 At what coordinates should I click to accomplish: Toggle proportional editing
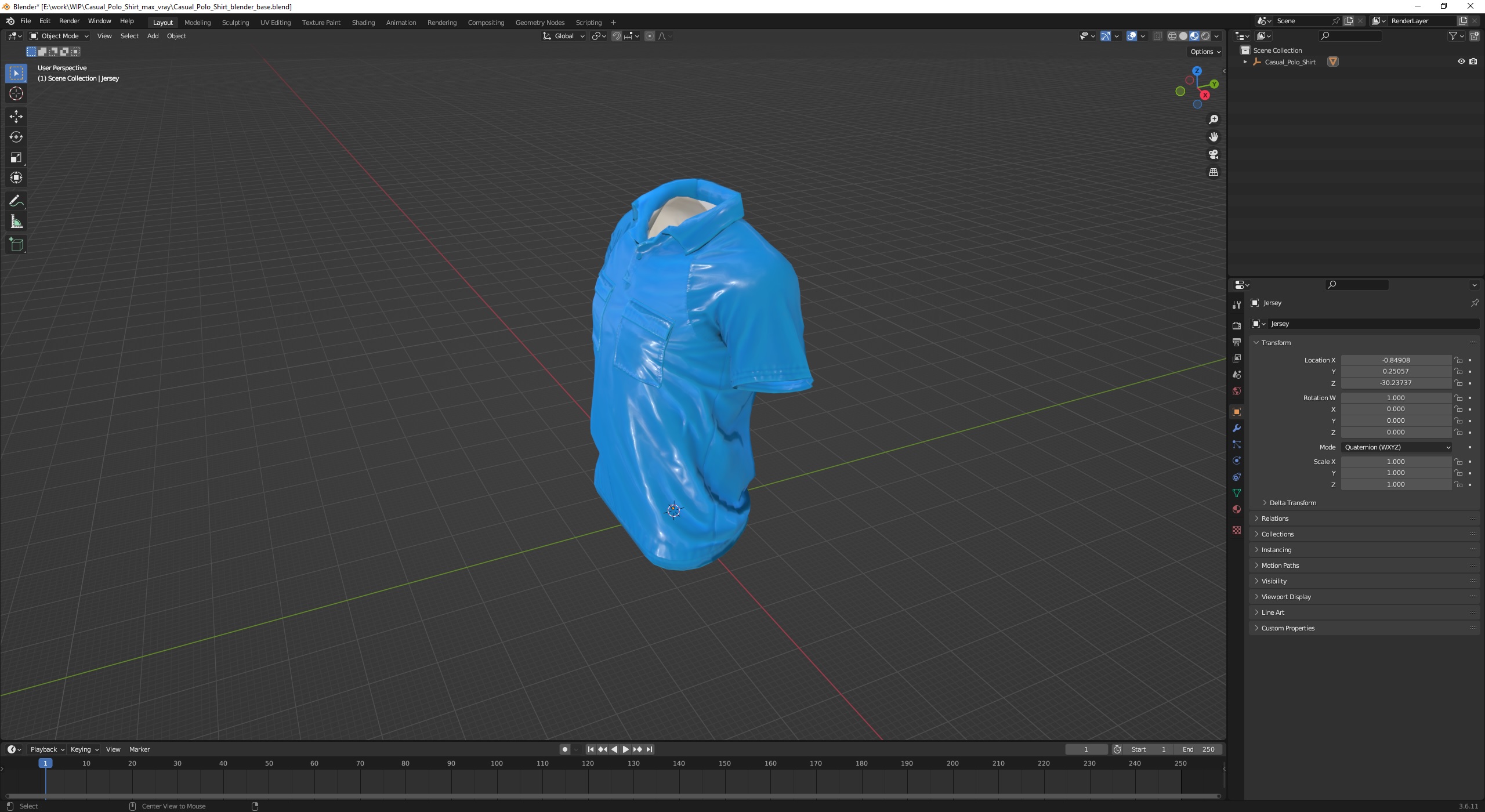[x=650, y=36]
